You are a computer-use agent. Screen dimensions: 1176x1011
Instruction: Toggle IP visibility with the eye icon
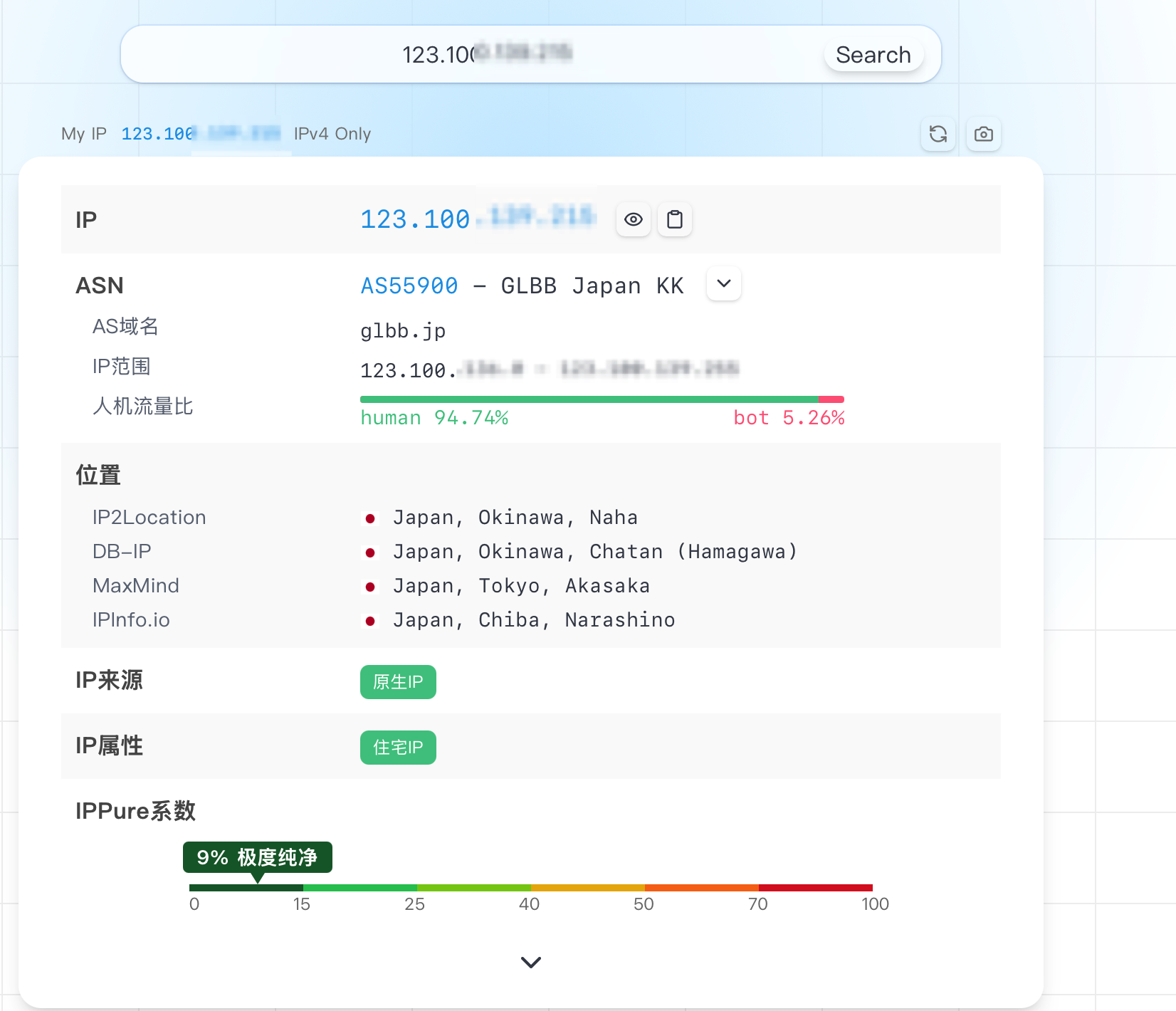(633, 219)
